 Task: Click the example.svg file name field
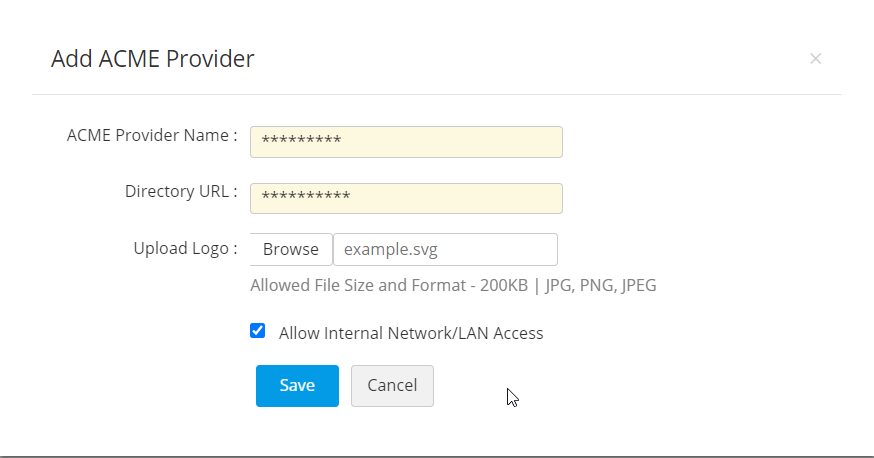point(444,250)
